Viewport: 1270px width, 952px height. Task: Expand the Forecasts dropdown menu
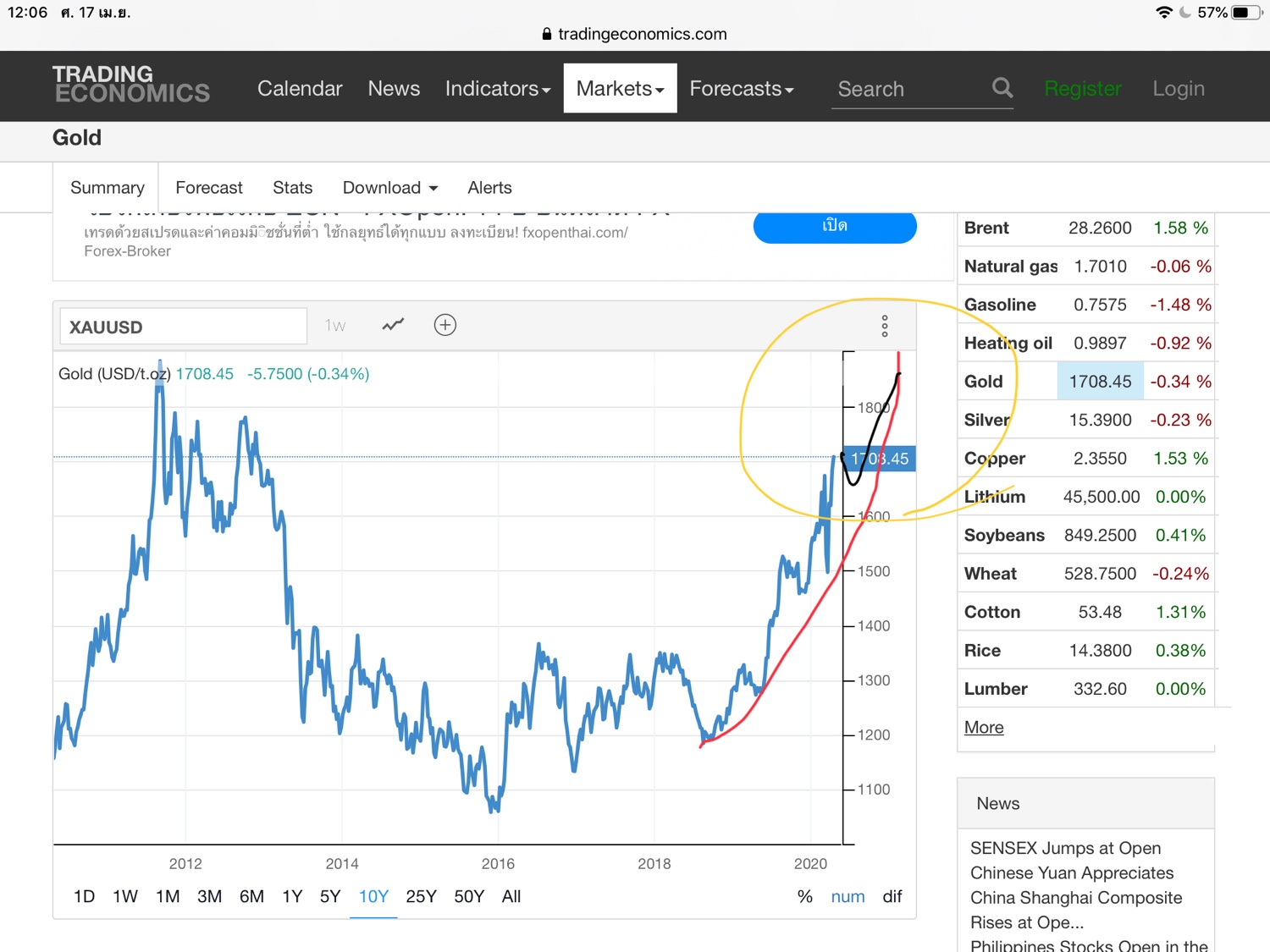click(742, 89)
